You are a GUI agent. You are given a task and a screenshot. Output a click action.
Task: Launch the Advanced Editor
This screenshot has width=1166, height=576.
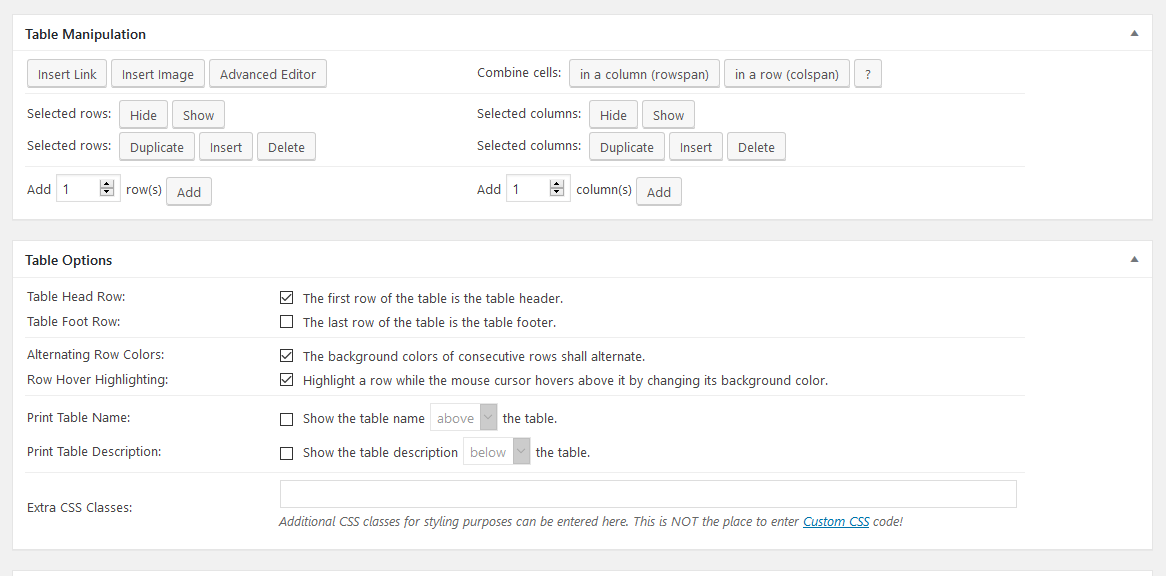pos(267,73)
